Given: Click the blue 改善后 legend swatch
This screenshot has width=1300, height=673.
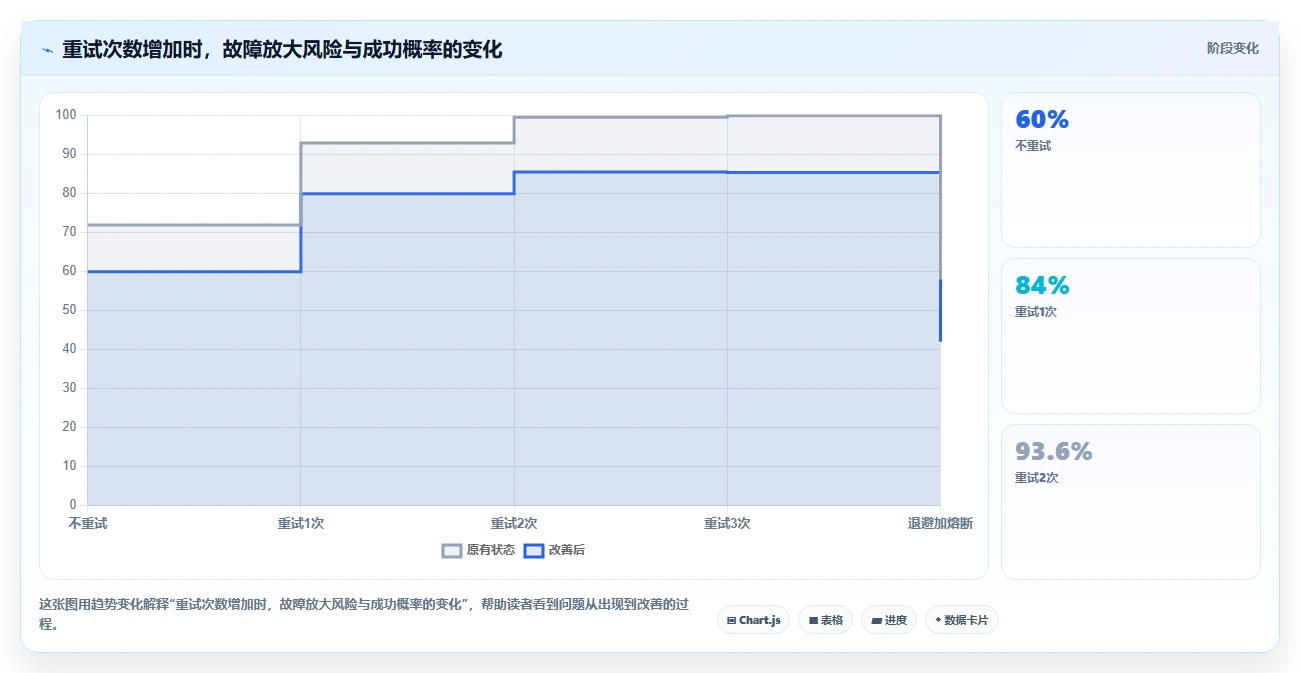Looking at the screenshot, I should tap(534, 550).
